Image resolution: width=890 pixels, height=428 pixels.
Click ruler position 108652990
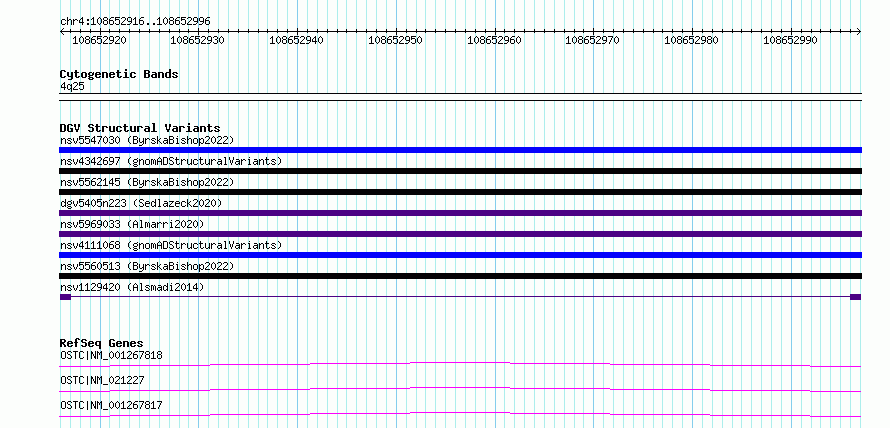tap(790, 40)
